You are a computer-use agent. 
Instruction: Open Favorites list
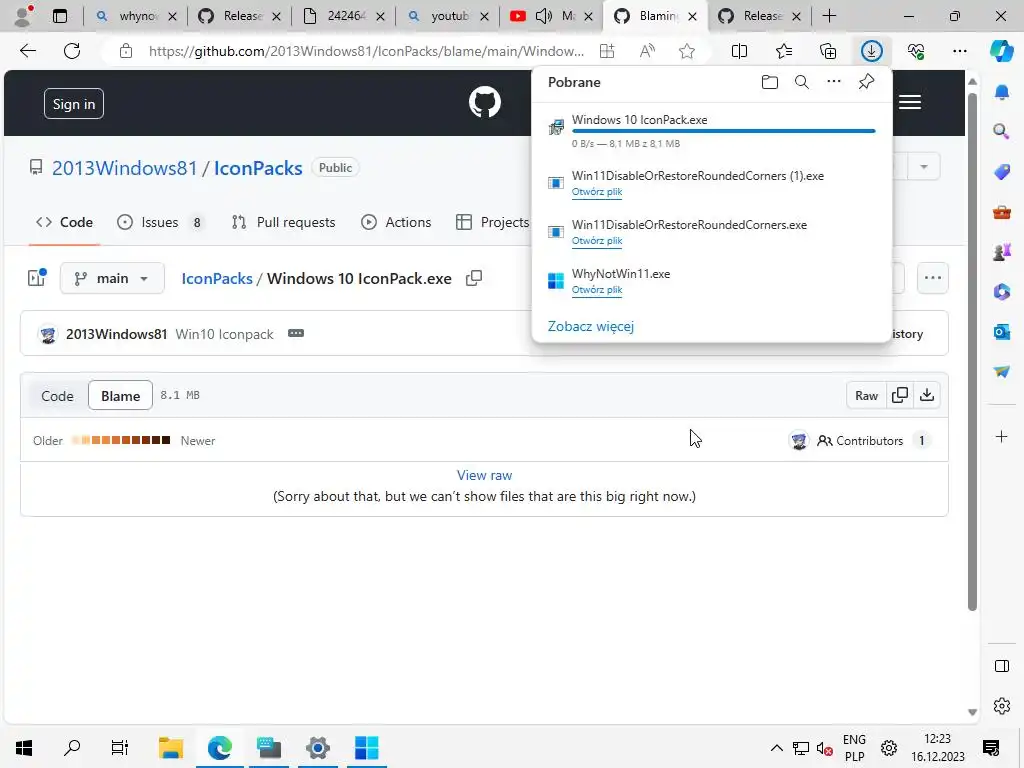(784, 51)
